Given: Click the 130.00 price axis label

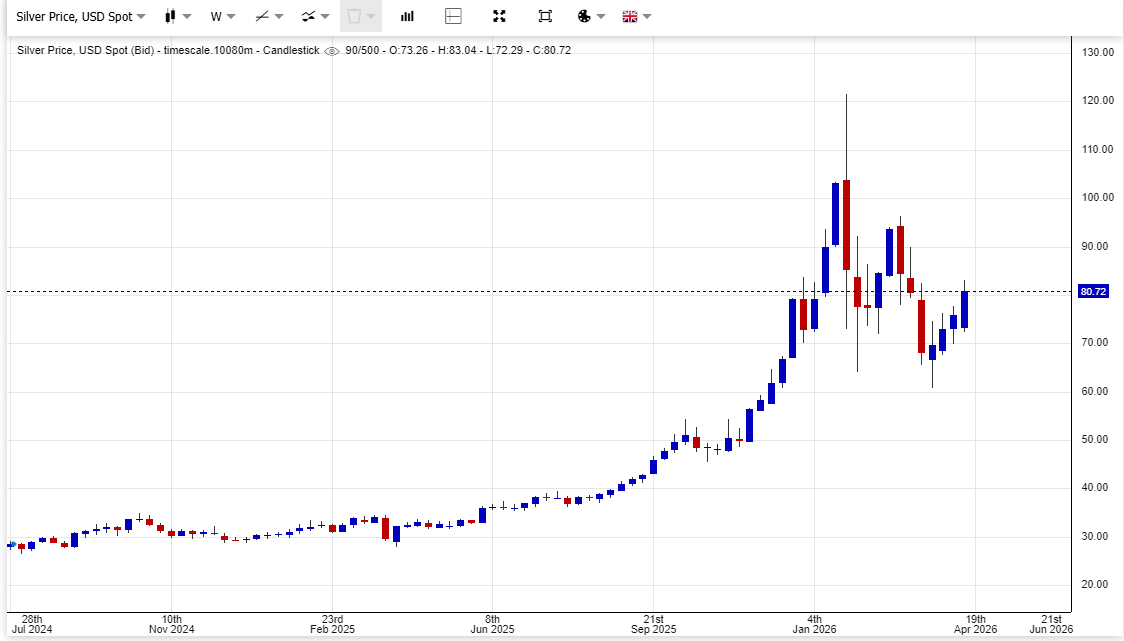Looking at the screenshot, I should tap(1098, 52).
